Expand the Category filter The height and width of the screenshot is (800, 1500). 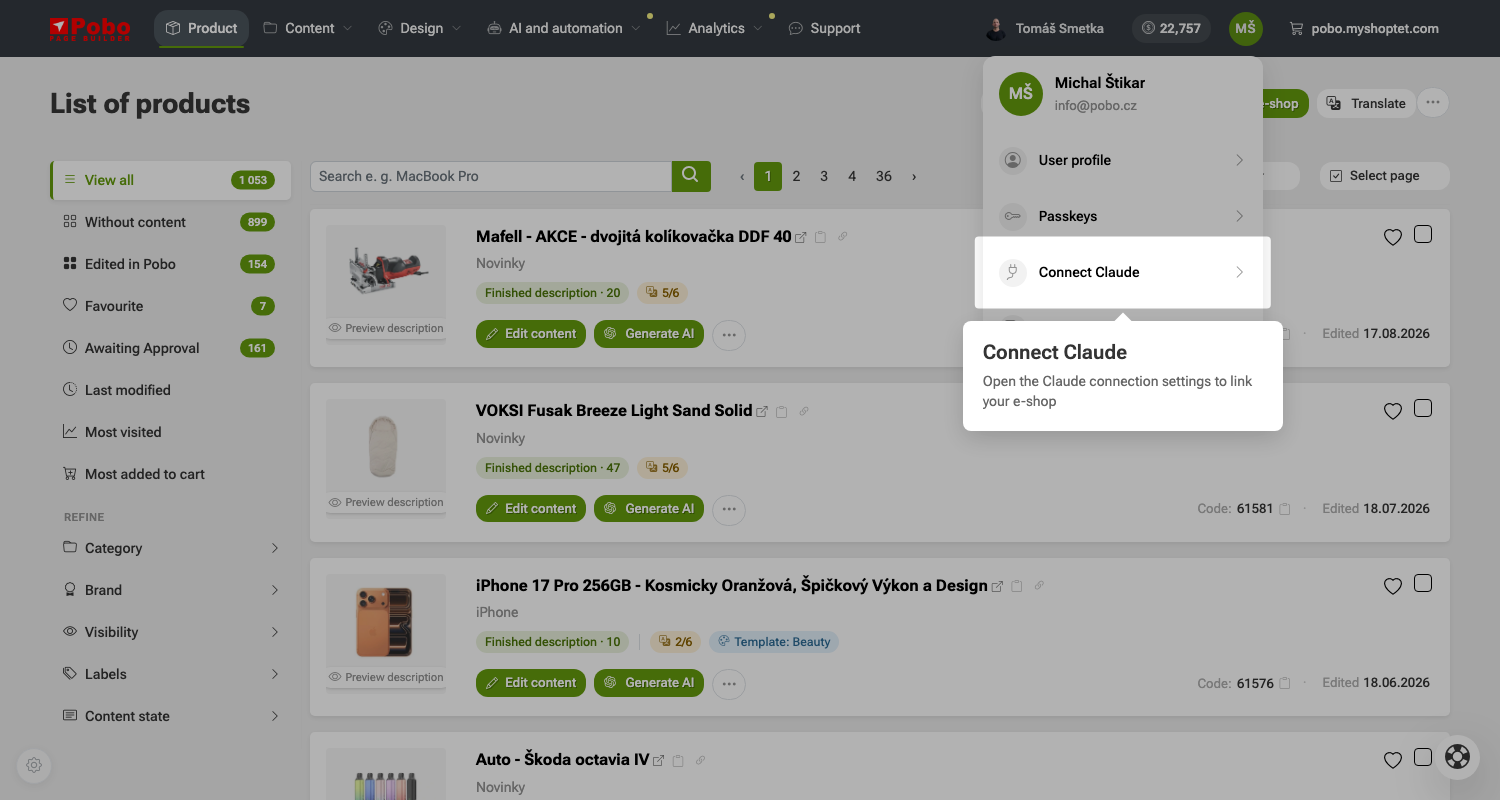coord(170,548)
